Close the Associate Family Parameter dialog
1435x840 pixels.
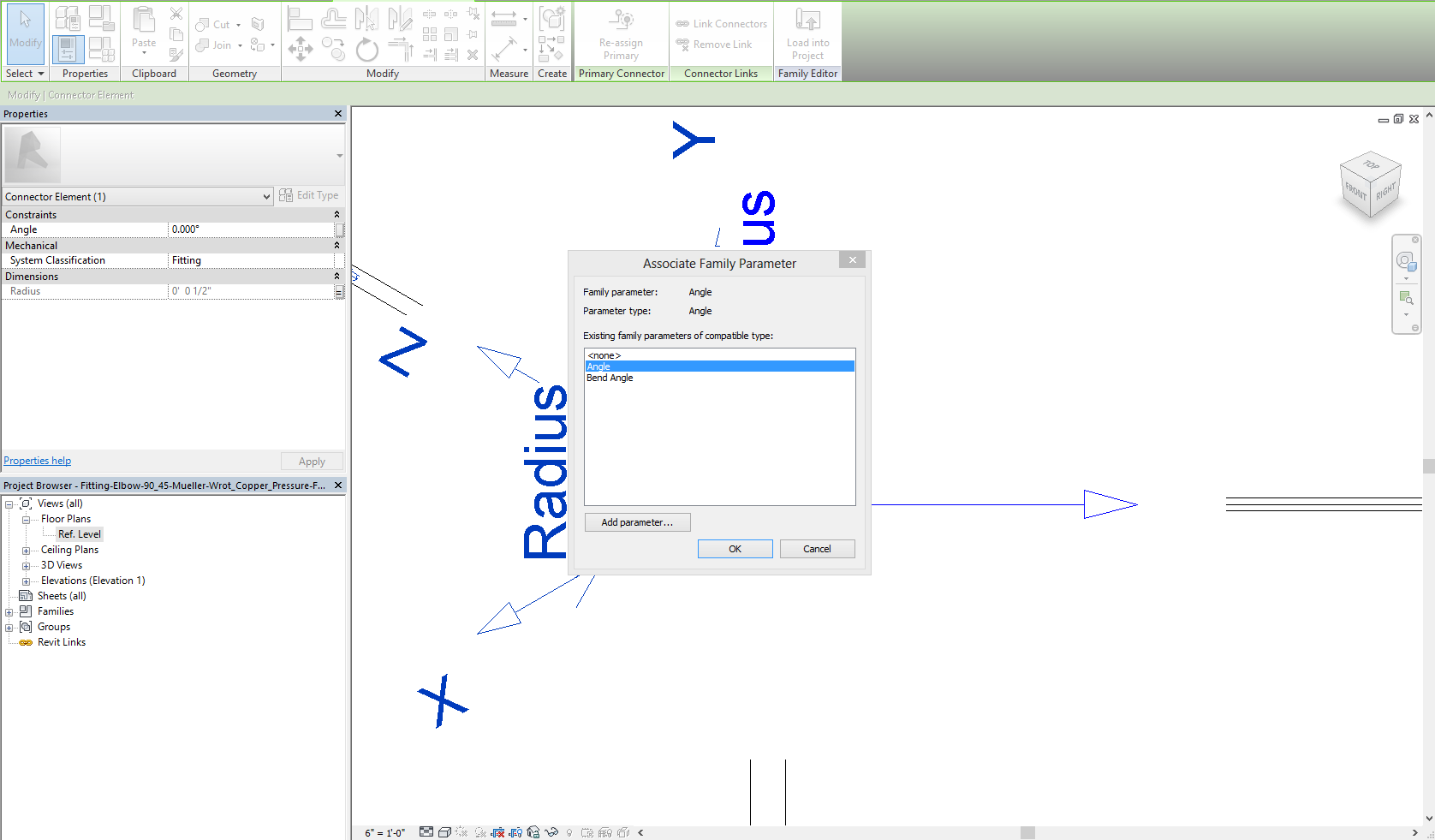click(852, 260)
